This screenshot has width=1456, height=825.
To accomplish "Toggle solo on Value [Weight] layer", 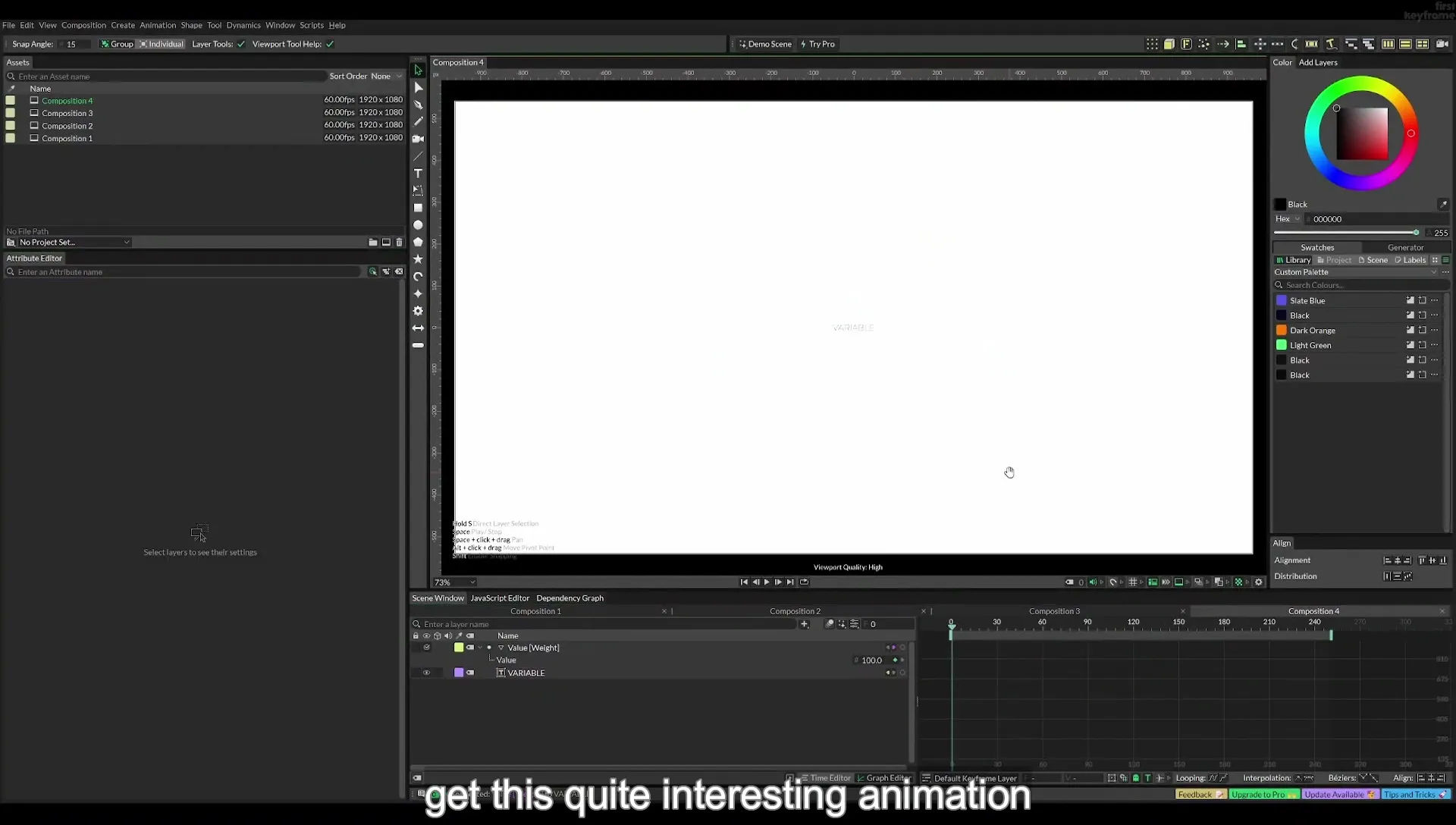I will tap(427, 648).
